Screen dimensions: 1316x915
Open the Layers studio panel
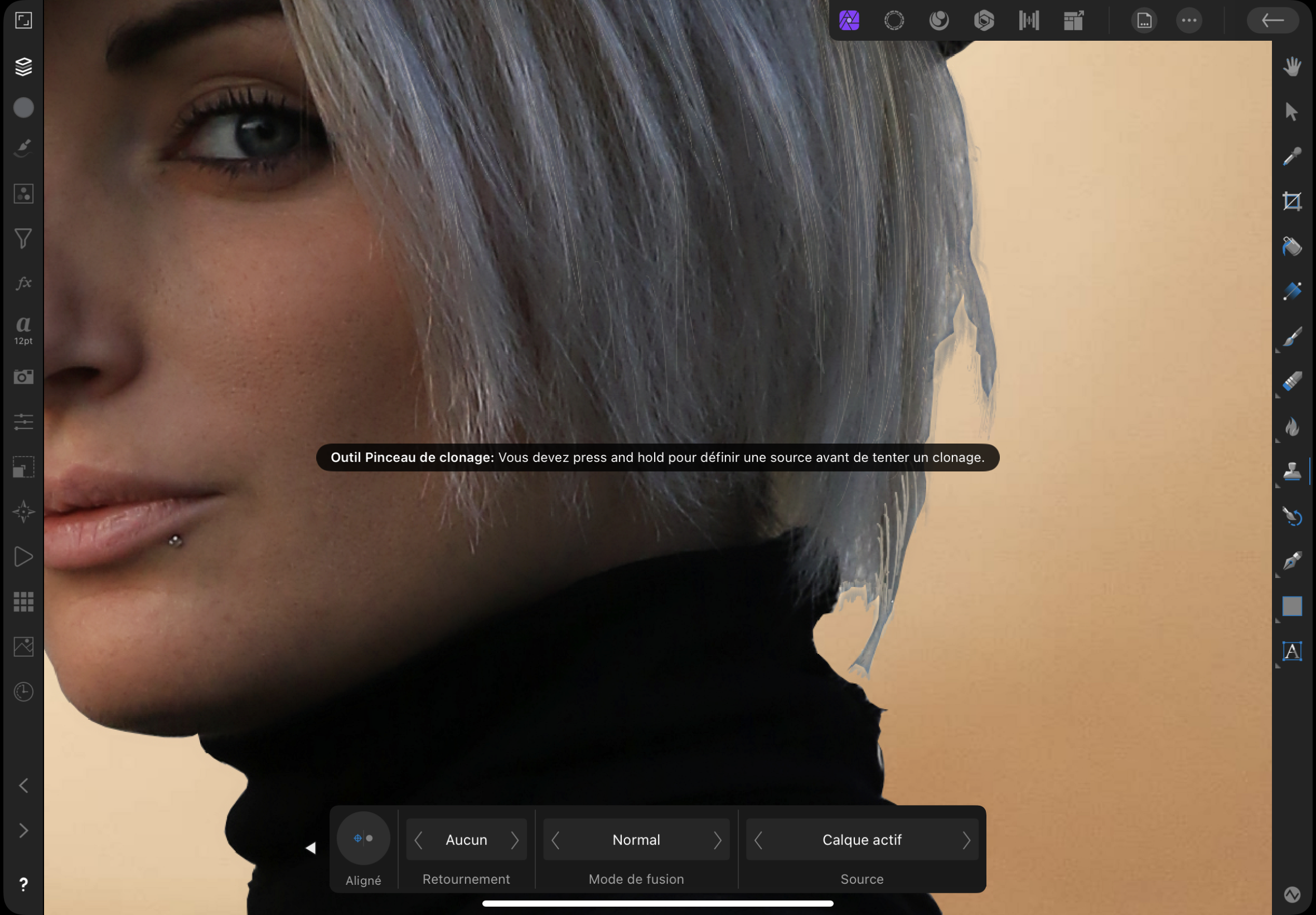(x=23, y=66)
